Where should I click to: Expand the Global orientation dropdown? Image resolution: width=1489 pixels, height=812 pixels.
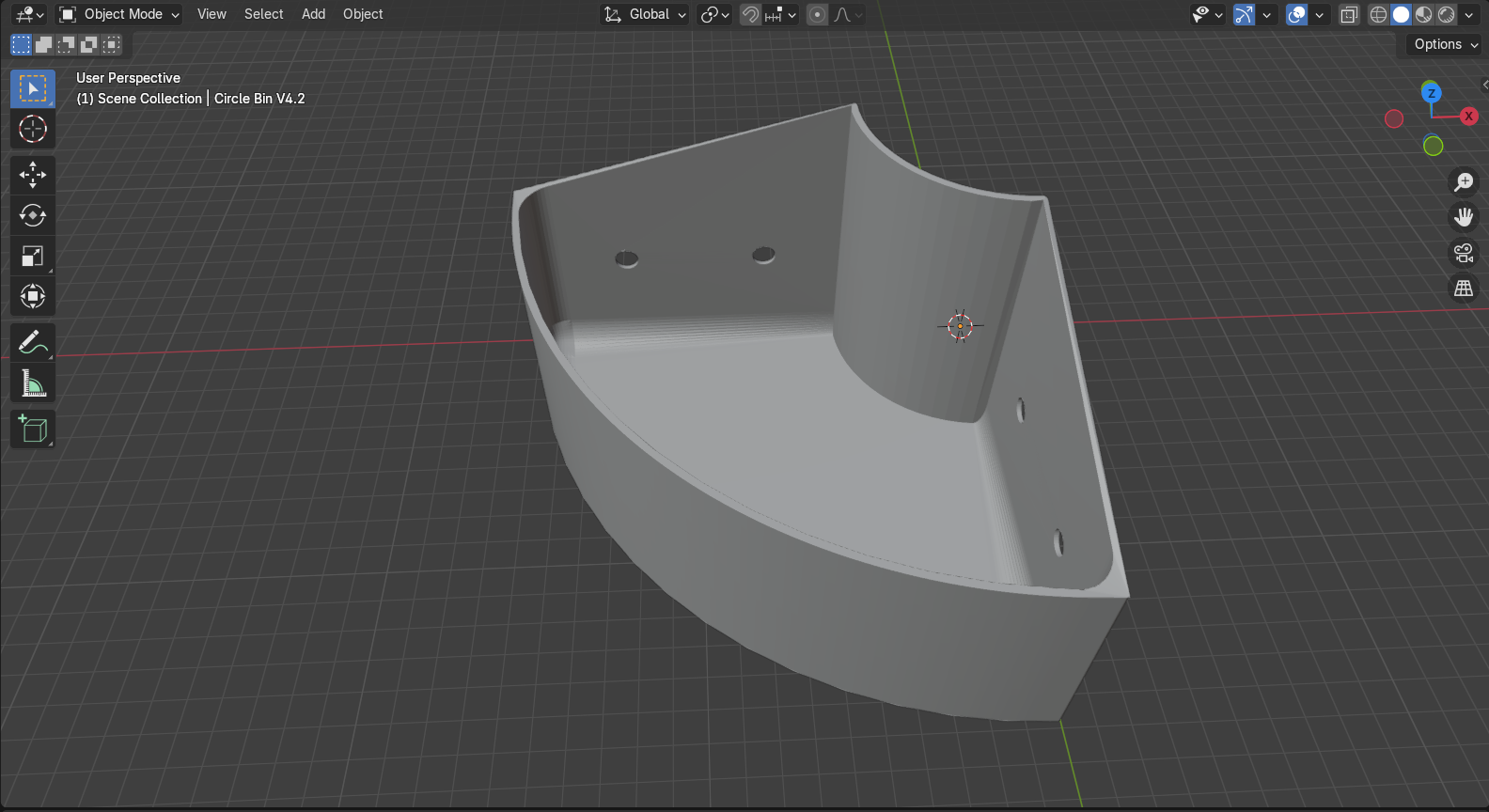tap(647, 14)
